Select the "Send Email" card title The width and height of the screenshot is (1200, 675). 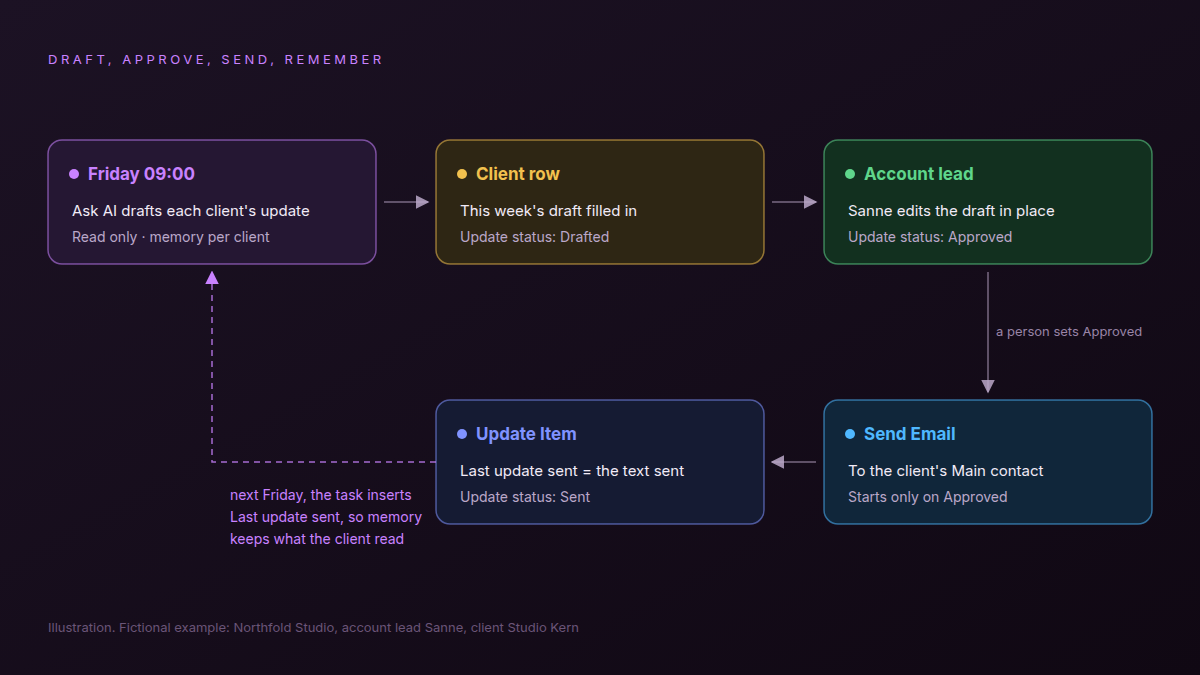click(909, 434)
